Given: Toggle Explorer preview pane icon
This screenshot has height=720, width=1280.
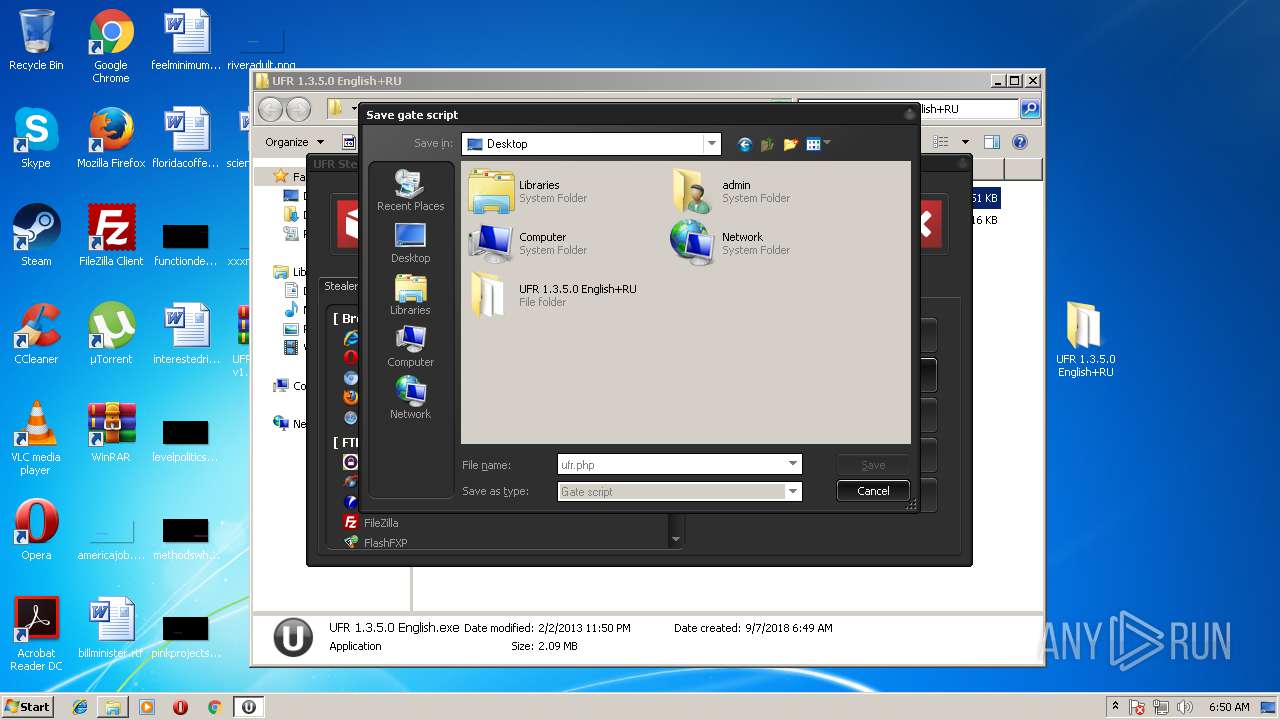Looking at the screenshot, I should click(991, 142).
